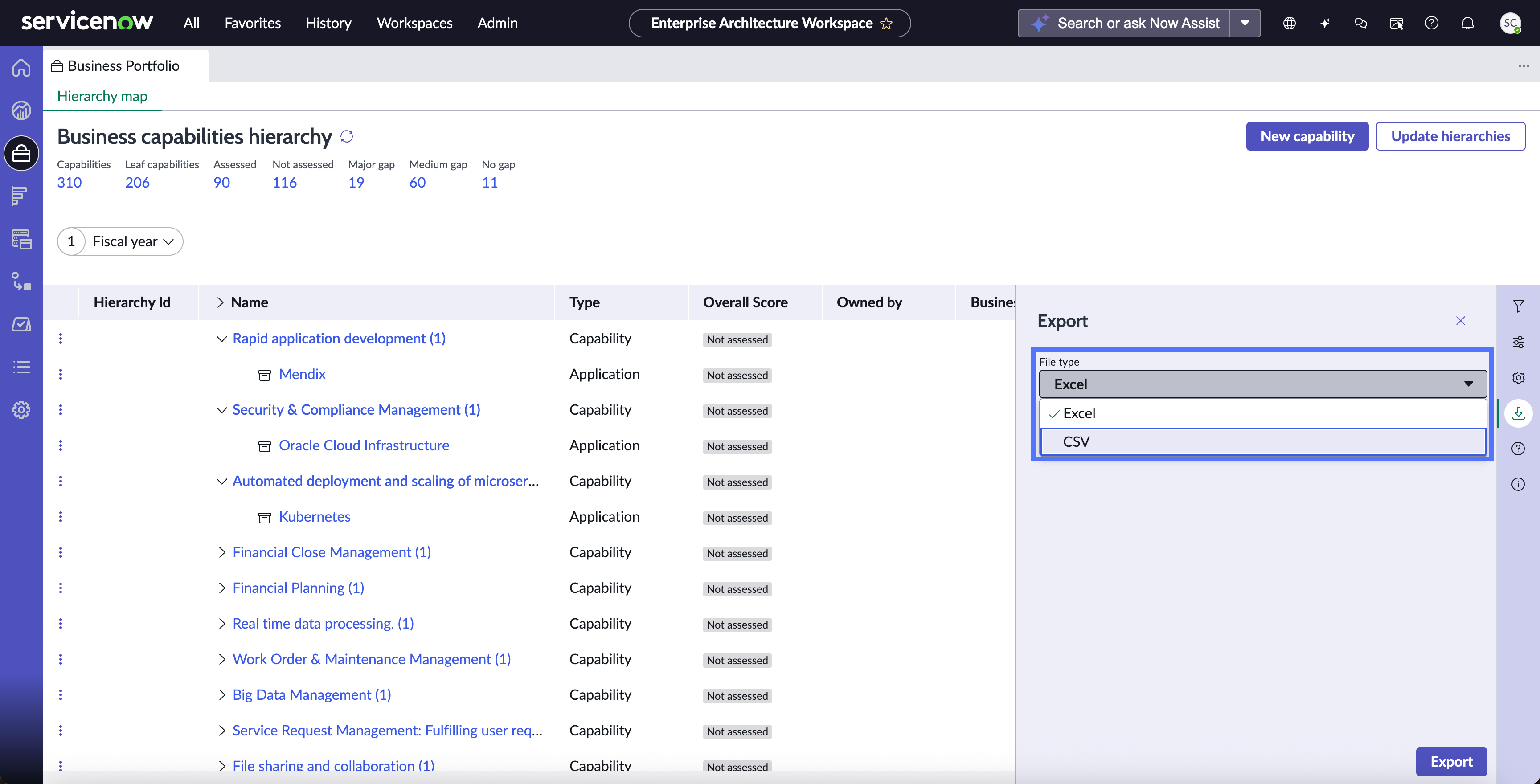Open the settings gear in left sidebar

coord(21,410)
